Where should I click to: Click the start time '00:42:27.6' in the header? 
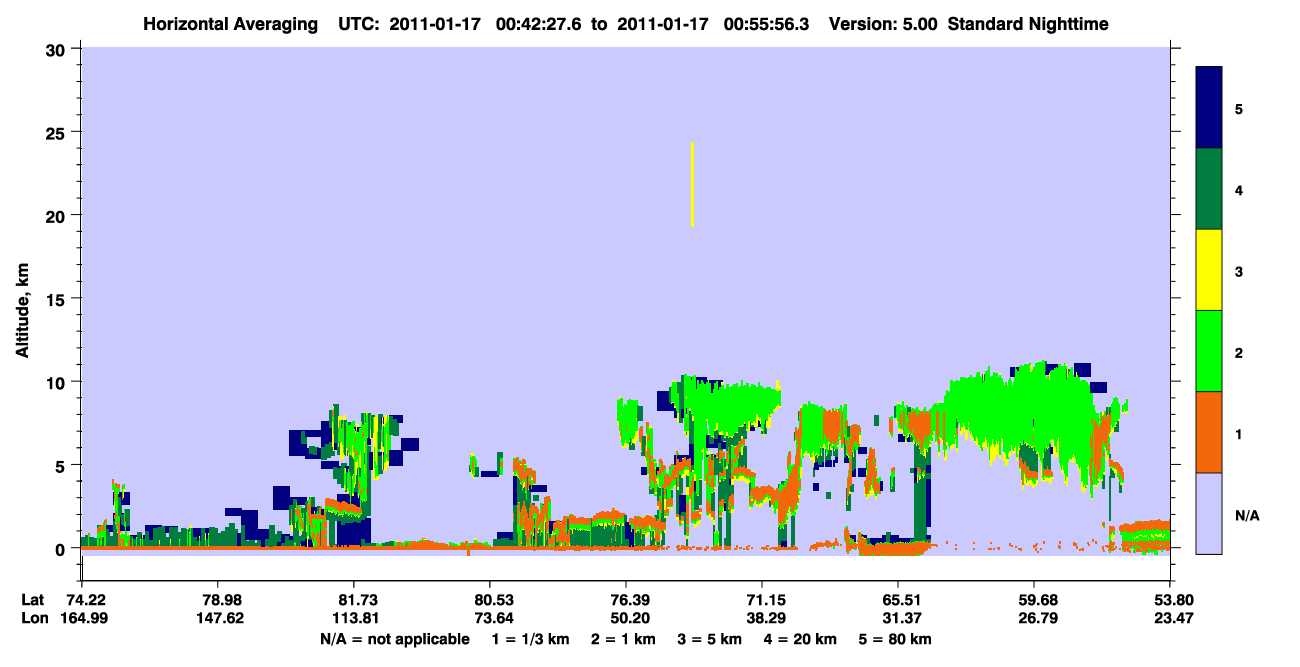pos(541,23)
